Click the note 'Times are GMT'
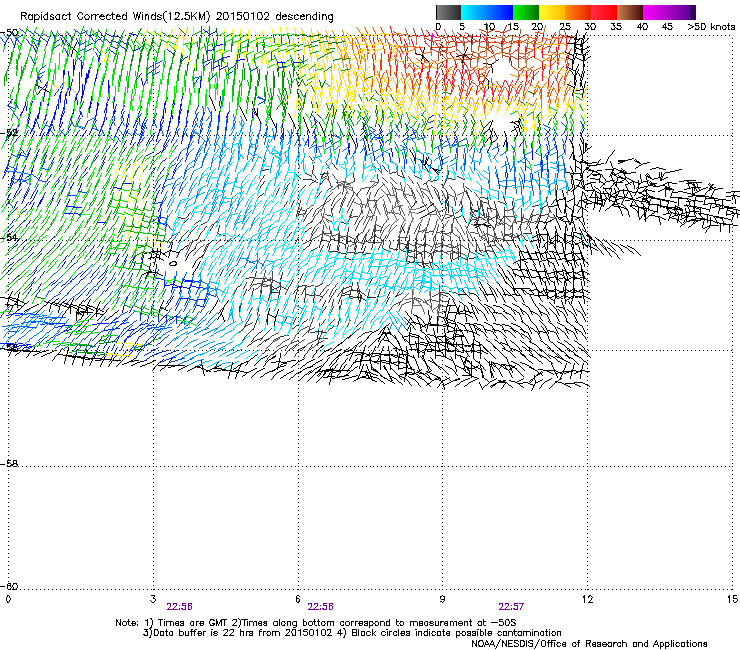The height and width of the screenshot is (650, 740). (193, 623)
